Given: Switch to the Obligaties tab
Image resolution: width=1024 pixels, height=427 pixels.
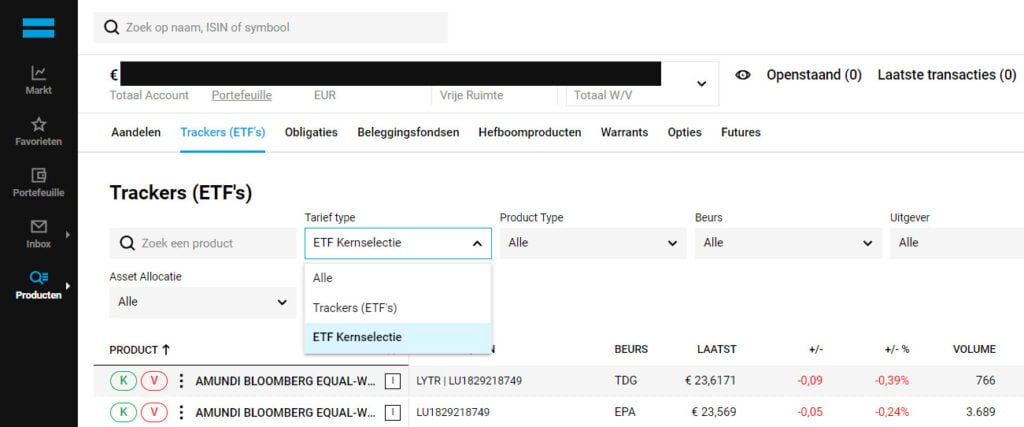Looking at the screenshot, I should coord(310,132).
